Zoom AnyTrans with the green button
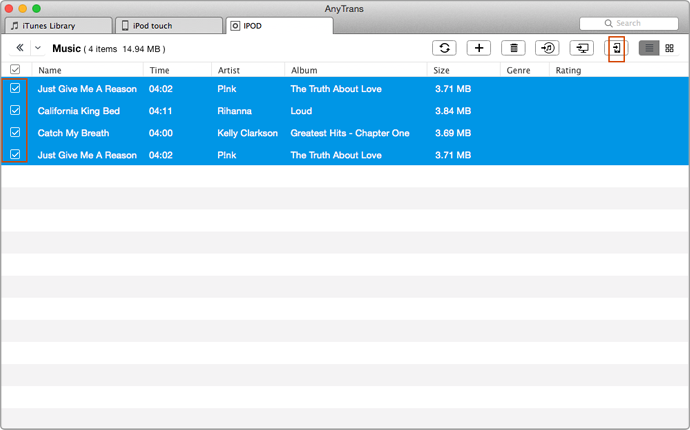 pyautogui.click(x=37, y=8)
